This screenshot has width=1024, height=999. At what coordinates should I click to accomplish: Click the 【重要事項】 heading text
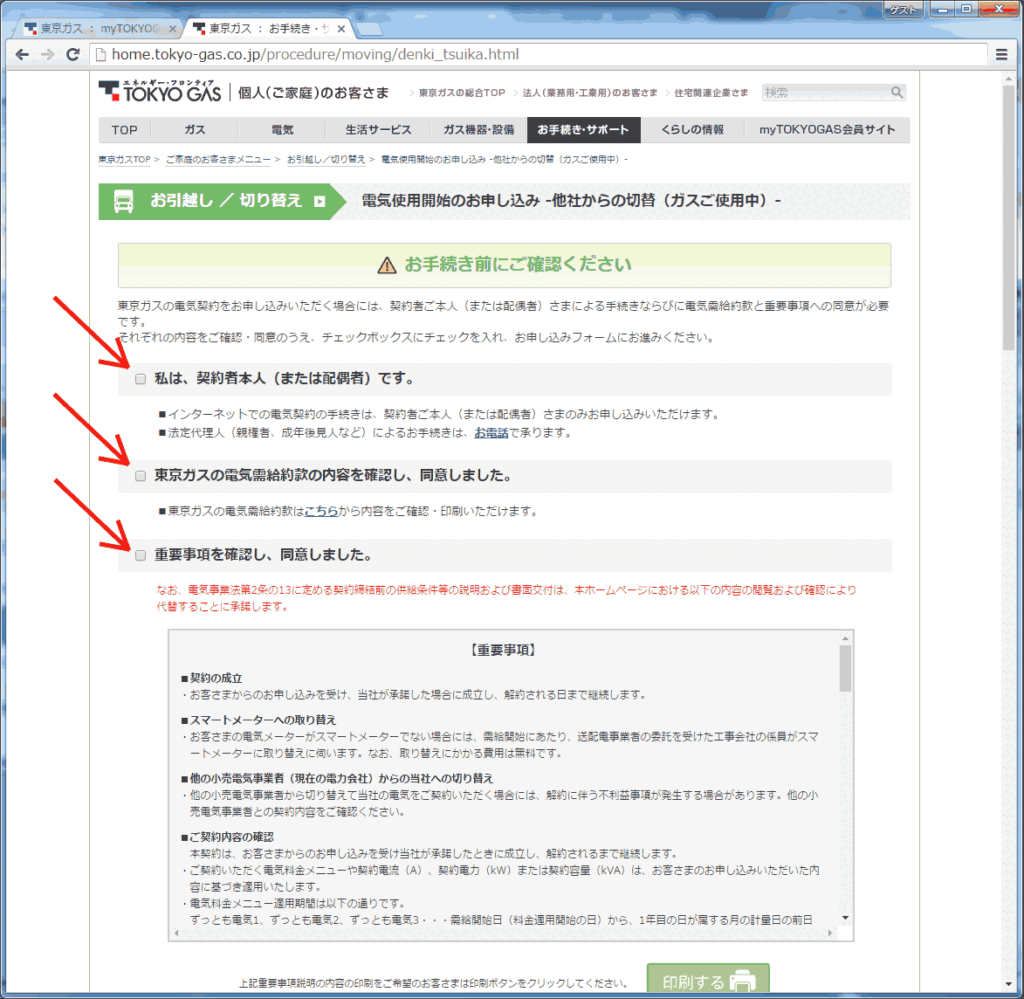click(x=502, y=650)
